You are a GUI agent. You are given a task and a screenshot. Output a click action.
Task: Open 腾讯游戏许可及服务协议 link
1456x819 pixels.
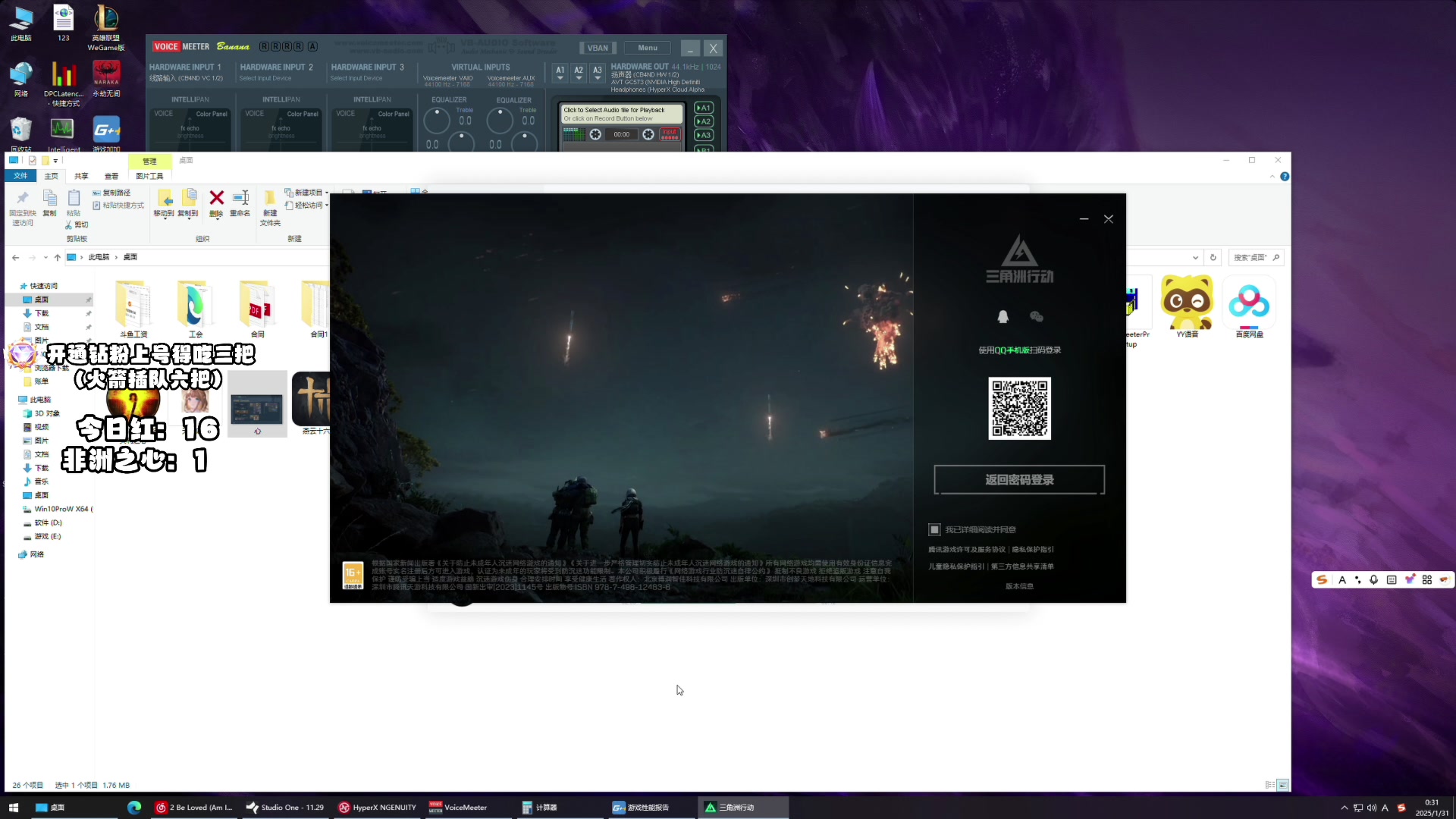coord(967,550)
